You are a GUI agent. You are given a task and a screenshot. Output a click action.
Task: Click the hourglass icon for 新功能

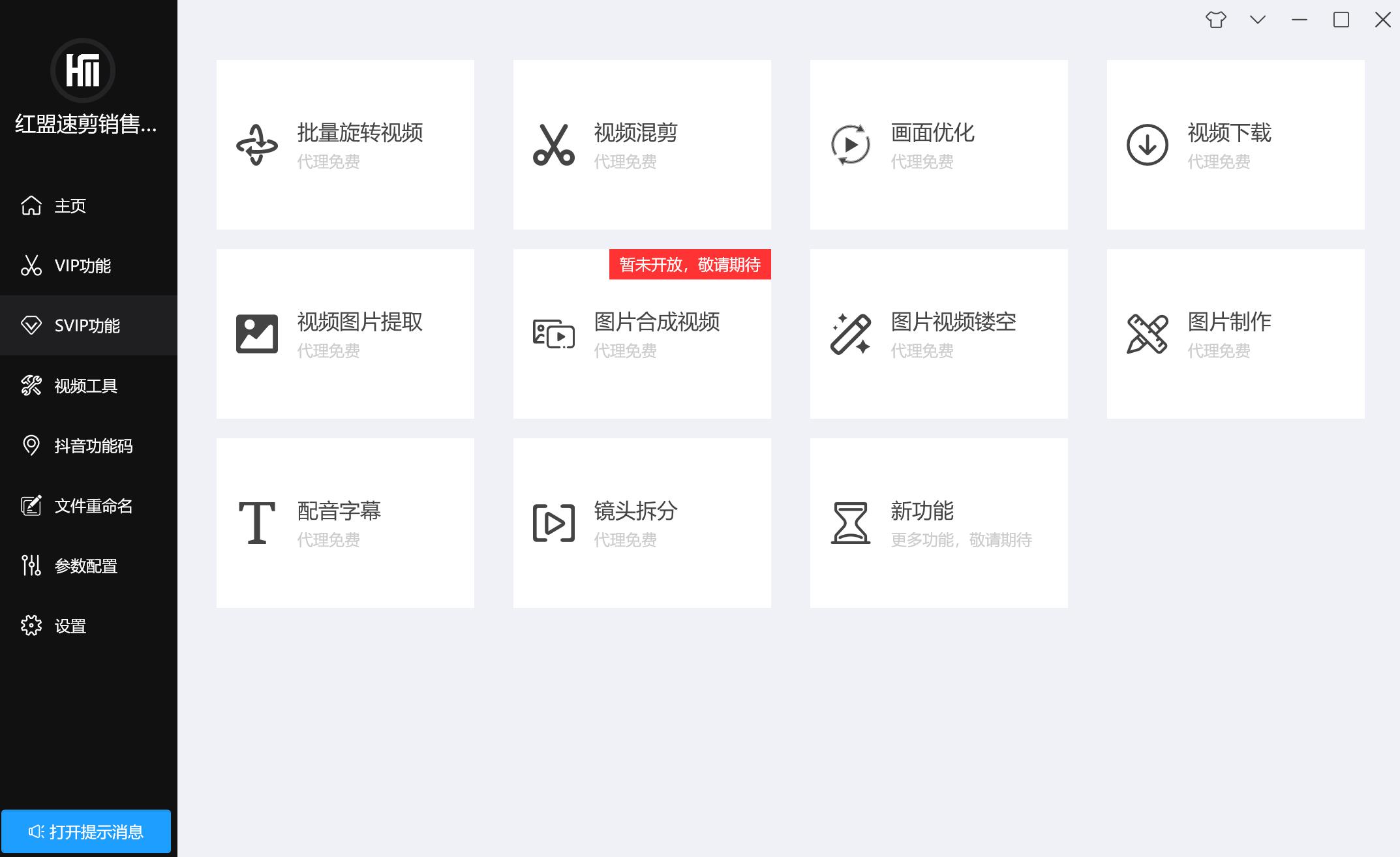point(850,523)
